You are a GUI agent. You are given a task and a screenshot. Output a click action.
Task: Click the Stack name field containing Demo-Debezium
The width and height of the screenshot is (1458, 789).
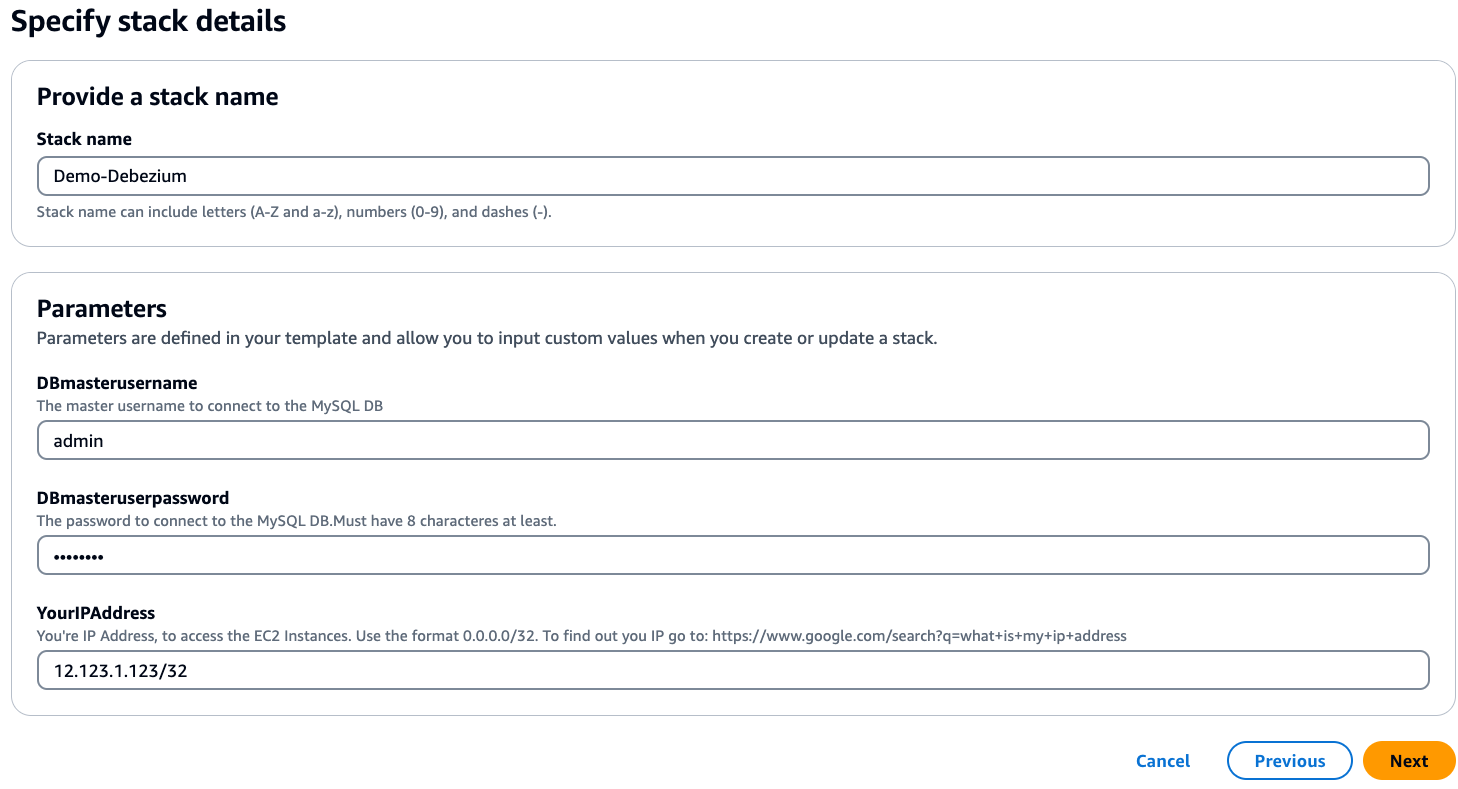click(x=733, y=176)
